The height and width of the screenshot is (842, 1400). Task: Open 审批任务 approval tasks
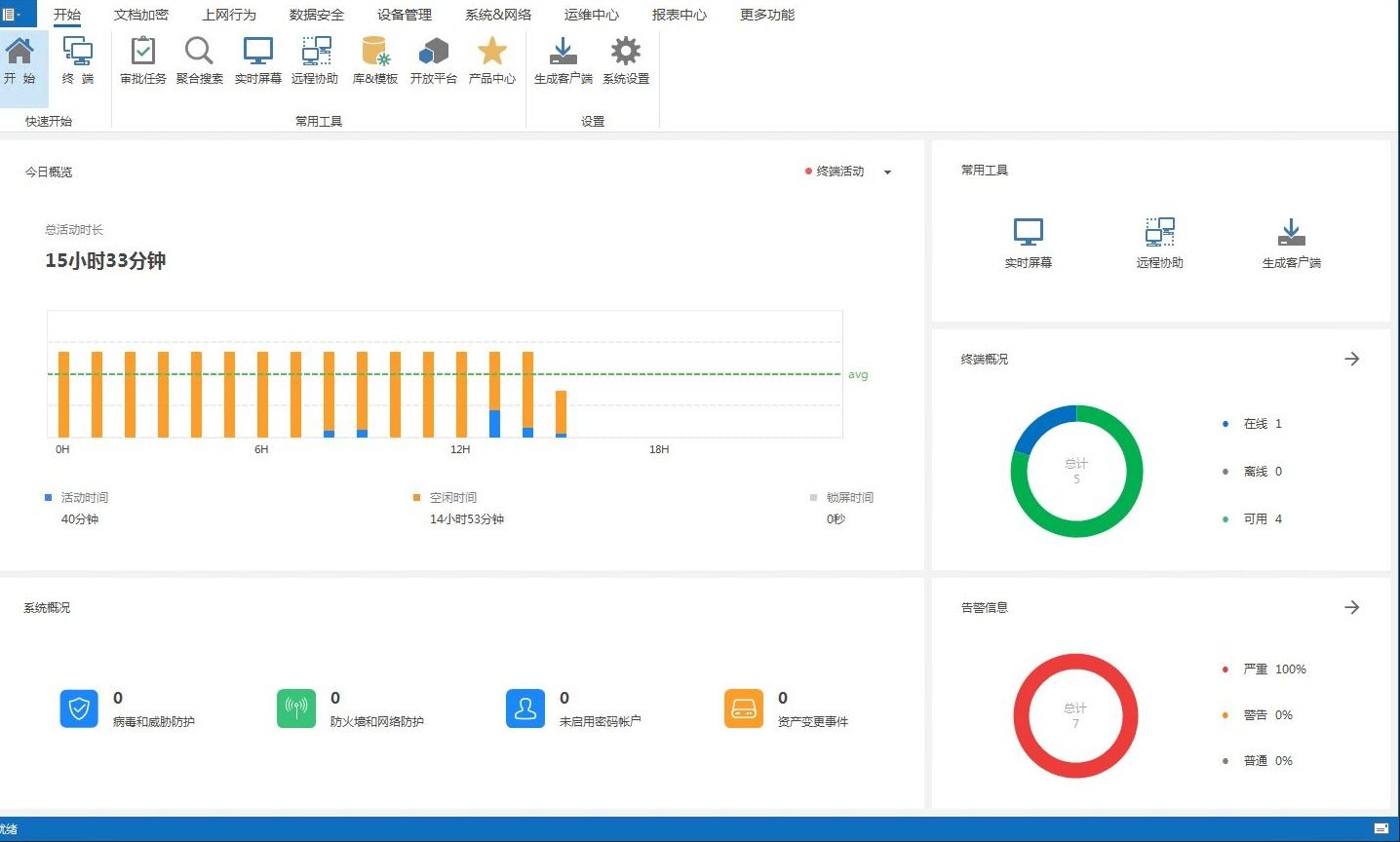click(143, 60)
